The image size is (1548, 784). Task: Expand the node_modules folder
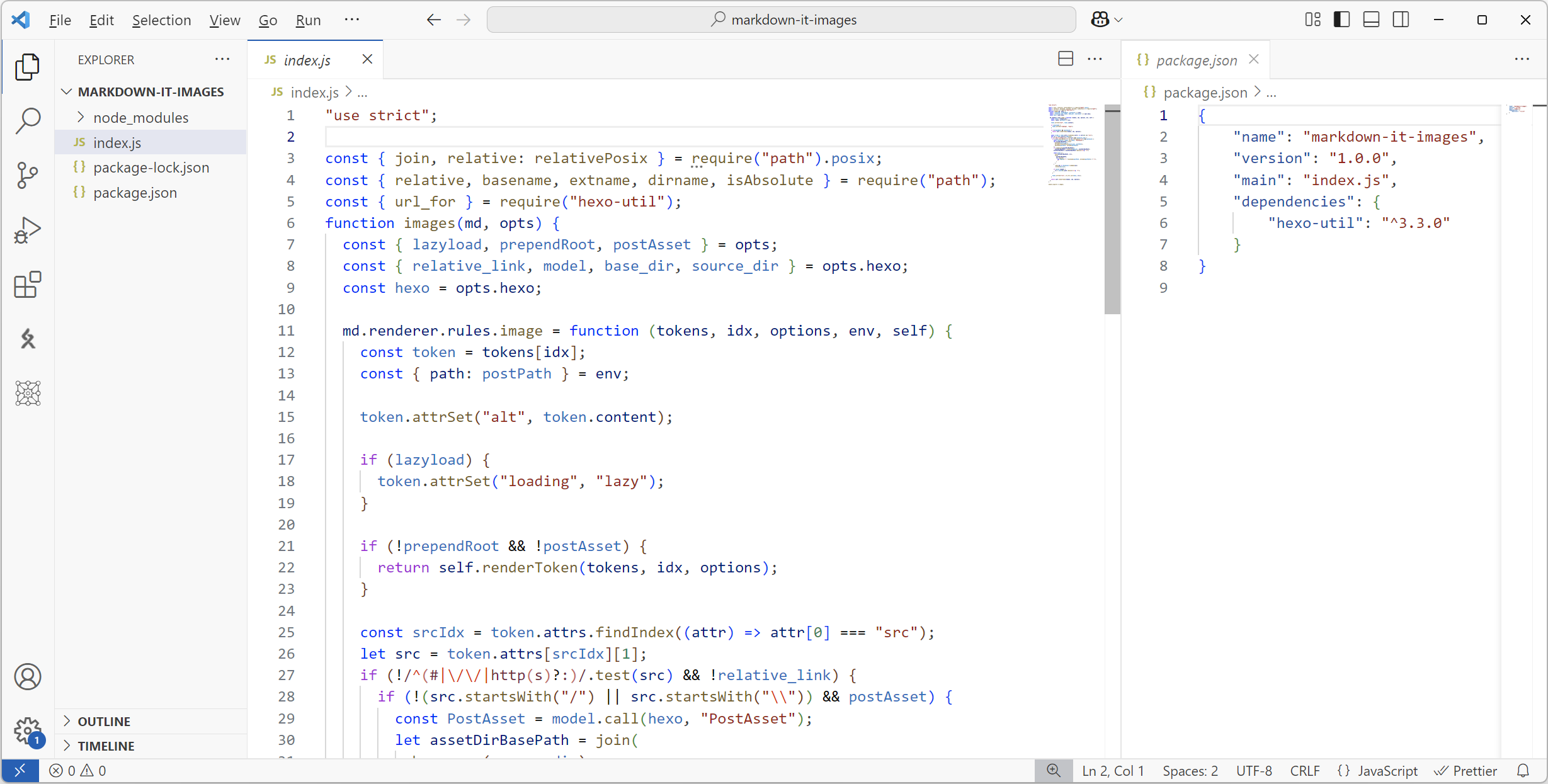coord(140,118)
